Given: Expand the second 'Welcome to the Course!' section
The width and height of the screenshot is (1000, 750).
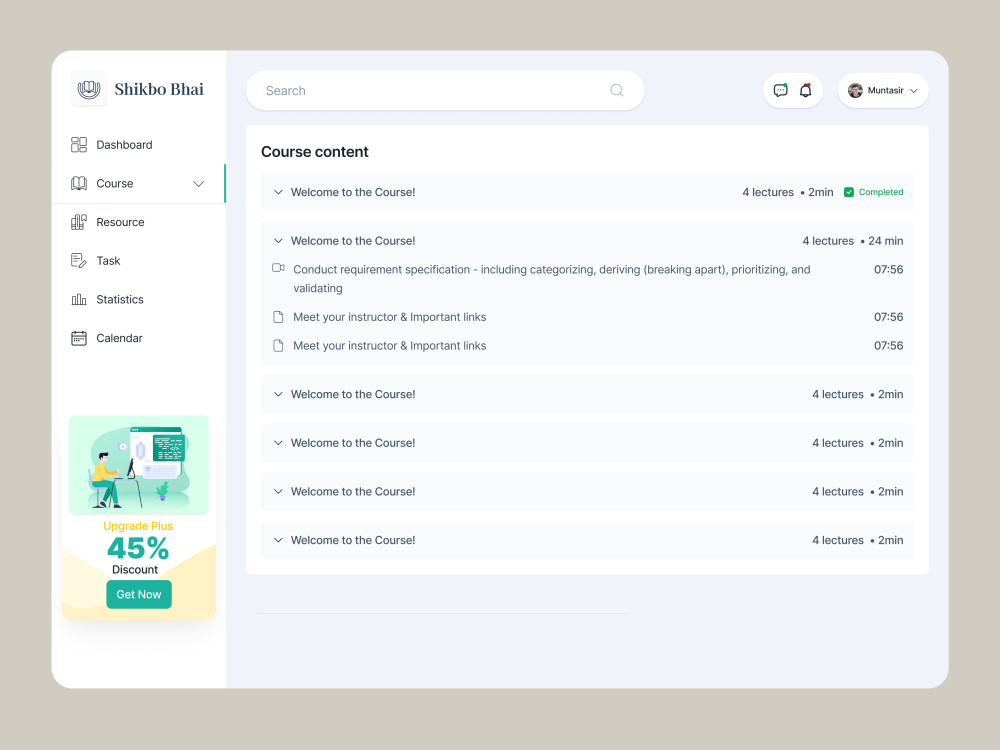Looking at the screenshot, I should 278,240.
